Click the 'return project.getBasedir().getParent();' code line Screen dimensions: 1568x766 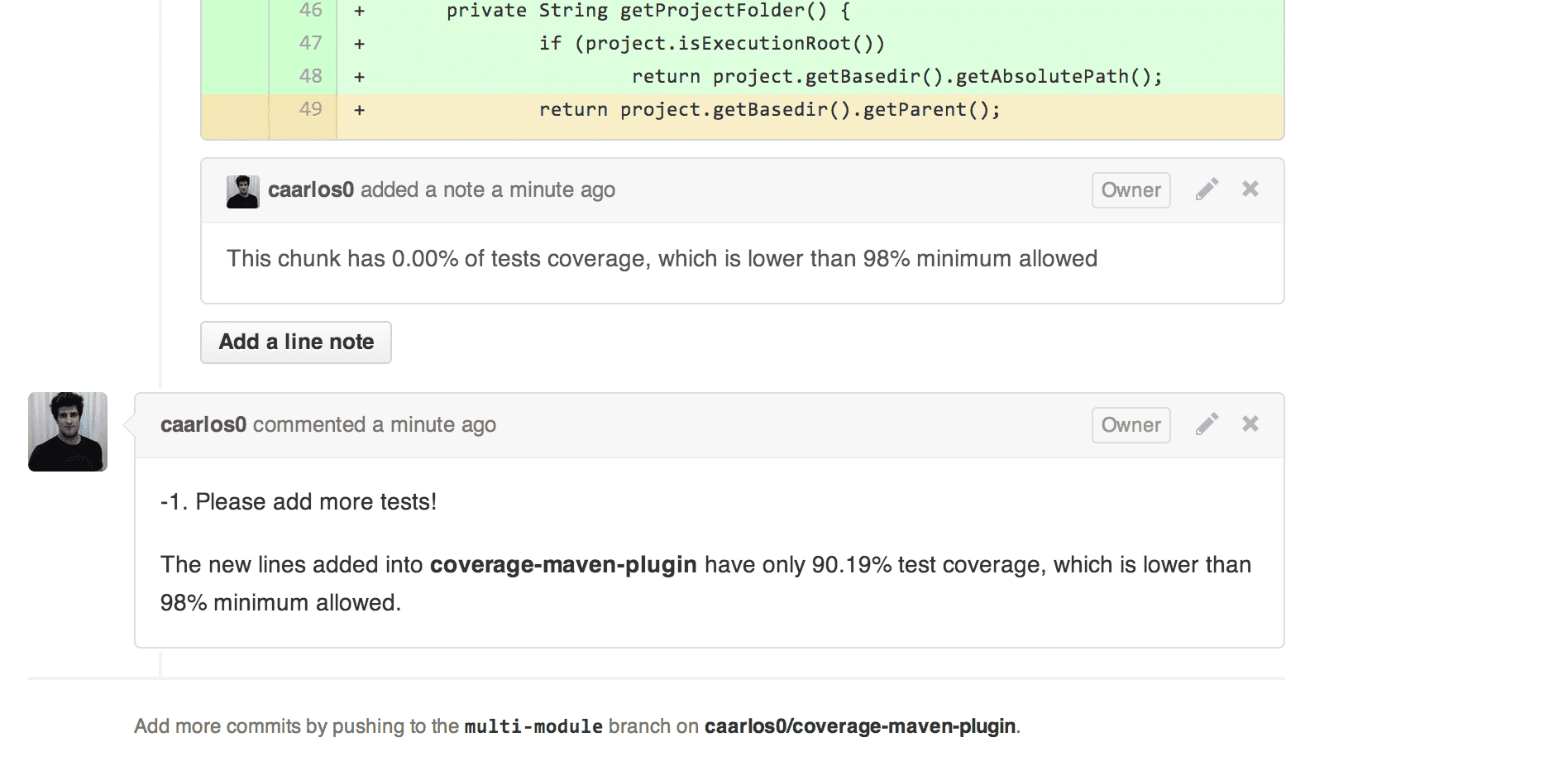770,109
